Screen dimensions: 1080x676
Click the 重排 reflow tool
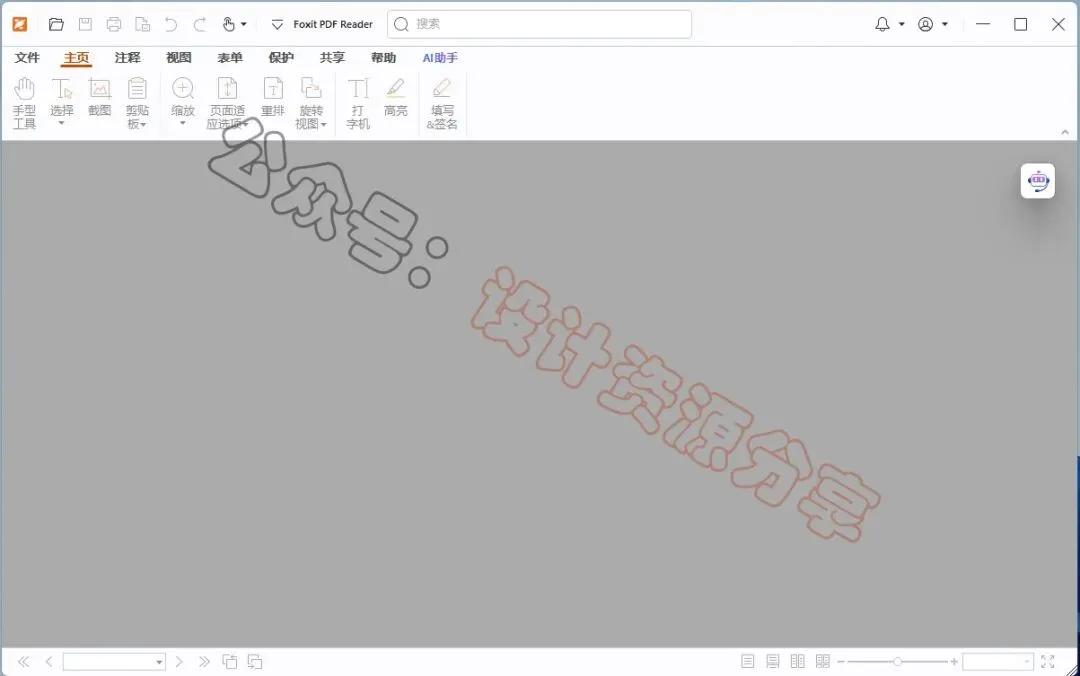pos(273,97)
